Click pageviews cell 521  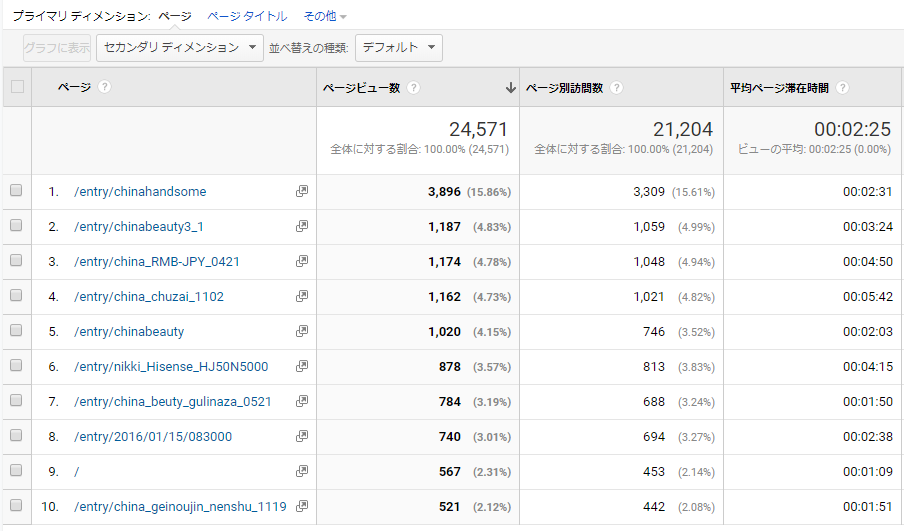click(450, 507)
